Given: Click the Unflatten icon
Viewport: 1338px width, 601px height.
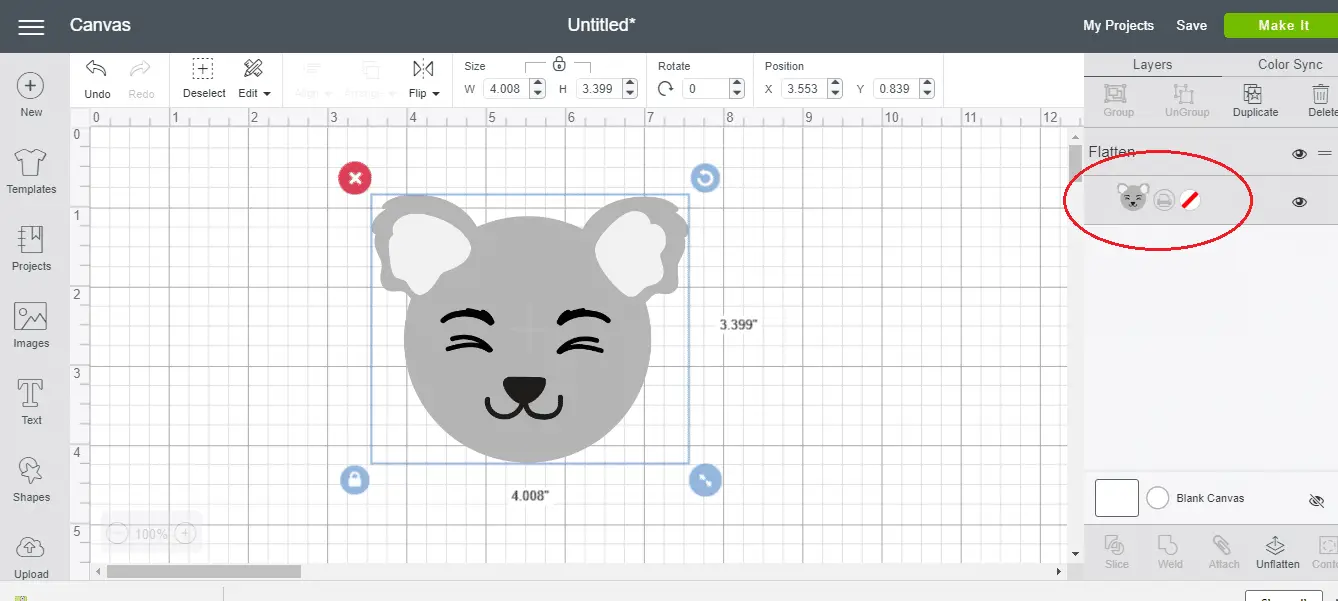Looking at the screenshot, I should 1276,546.
